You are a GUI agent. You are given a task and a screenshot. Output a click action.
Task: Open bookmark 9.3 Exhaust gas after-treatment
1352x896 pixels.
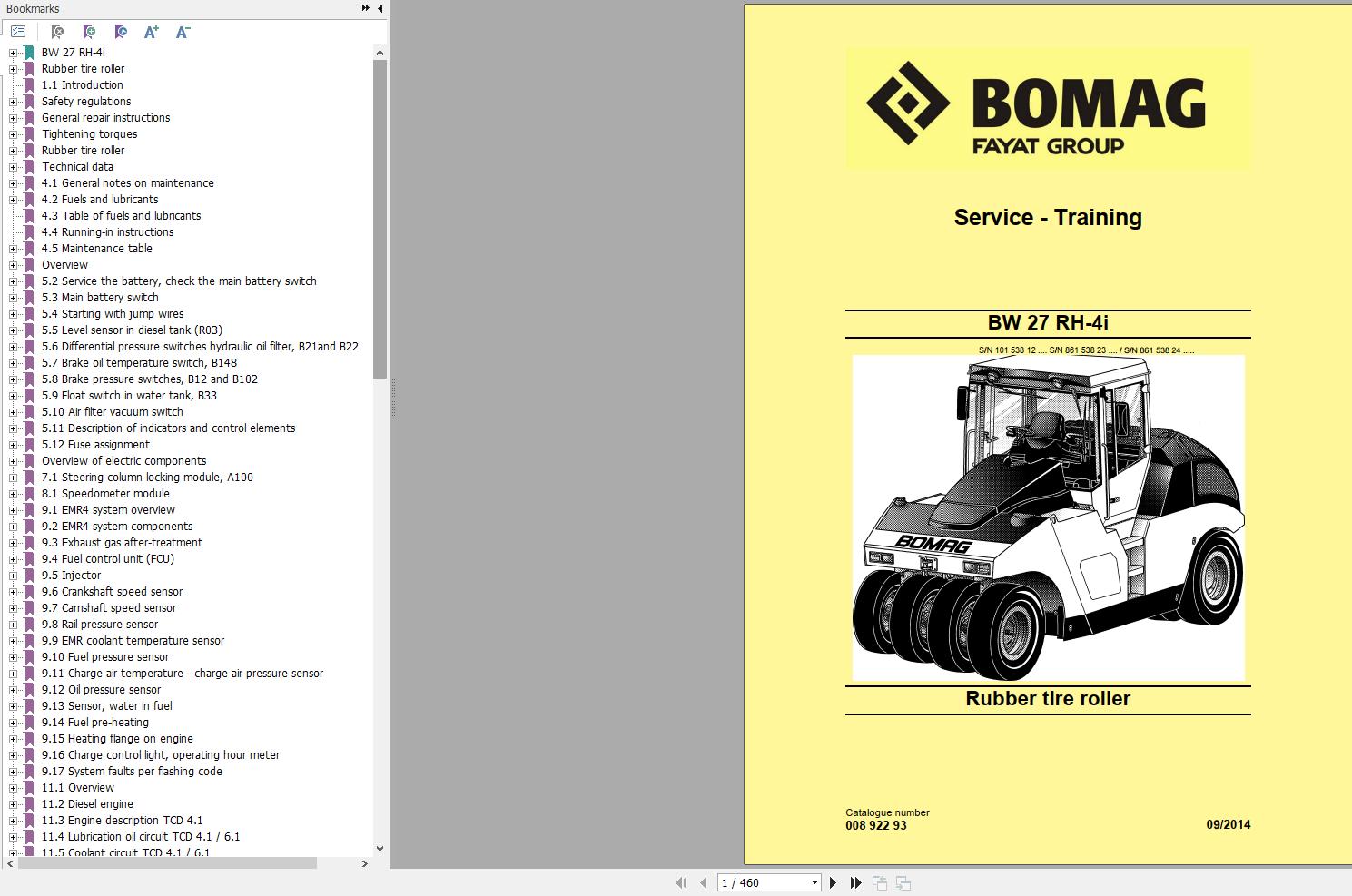[x=122, y=543]
